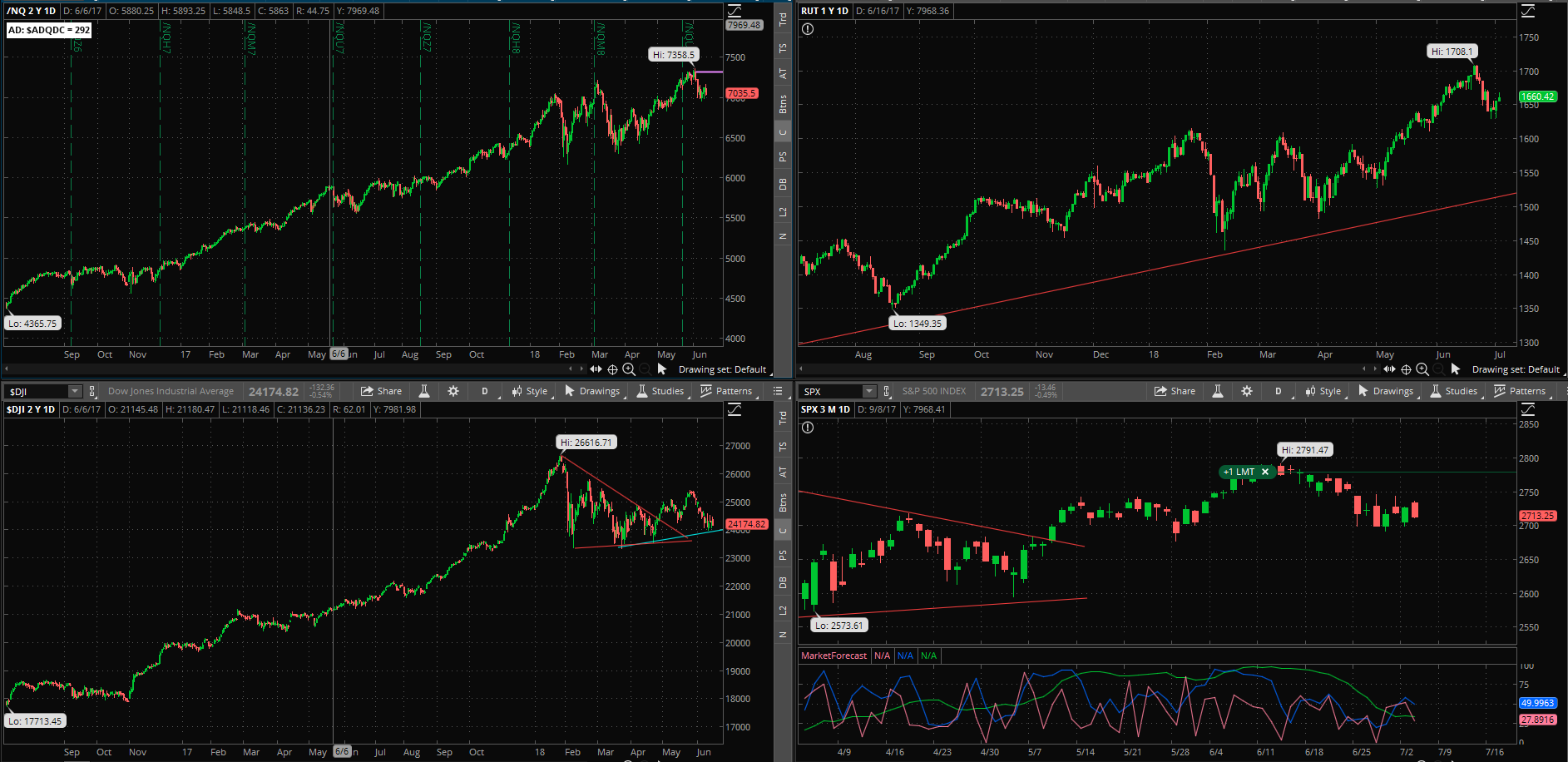The width and height of the screenshot is (1568, 762).
Task: Open the Drawing set: Default menu under RUT chart
Action: 1516,369
